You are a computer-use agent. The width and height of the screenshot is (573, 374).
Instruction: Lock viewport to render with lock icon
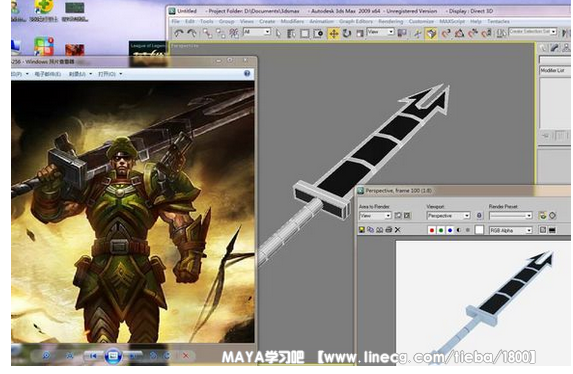pyautogui.click(x=479, y=216)
